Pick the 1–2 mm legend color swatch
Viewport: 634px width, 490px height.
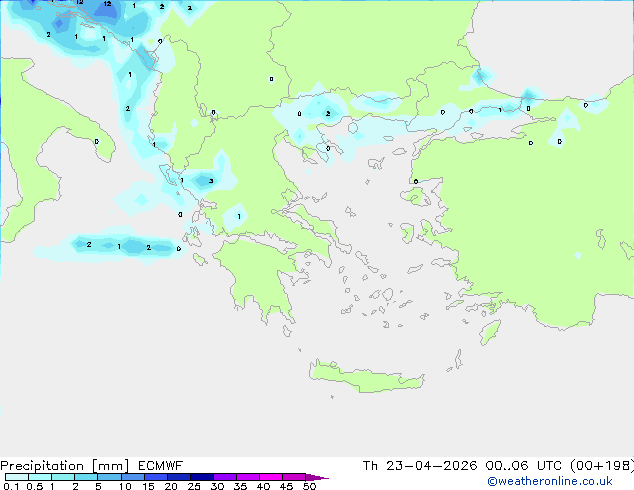point(63,477)
